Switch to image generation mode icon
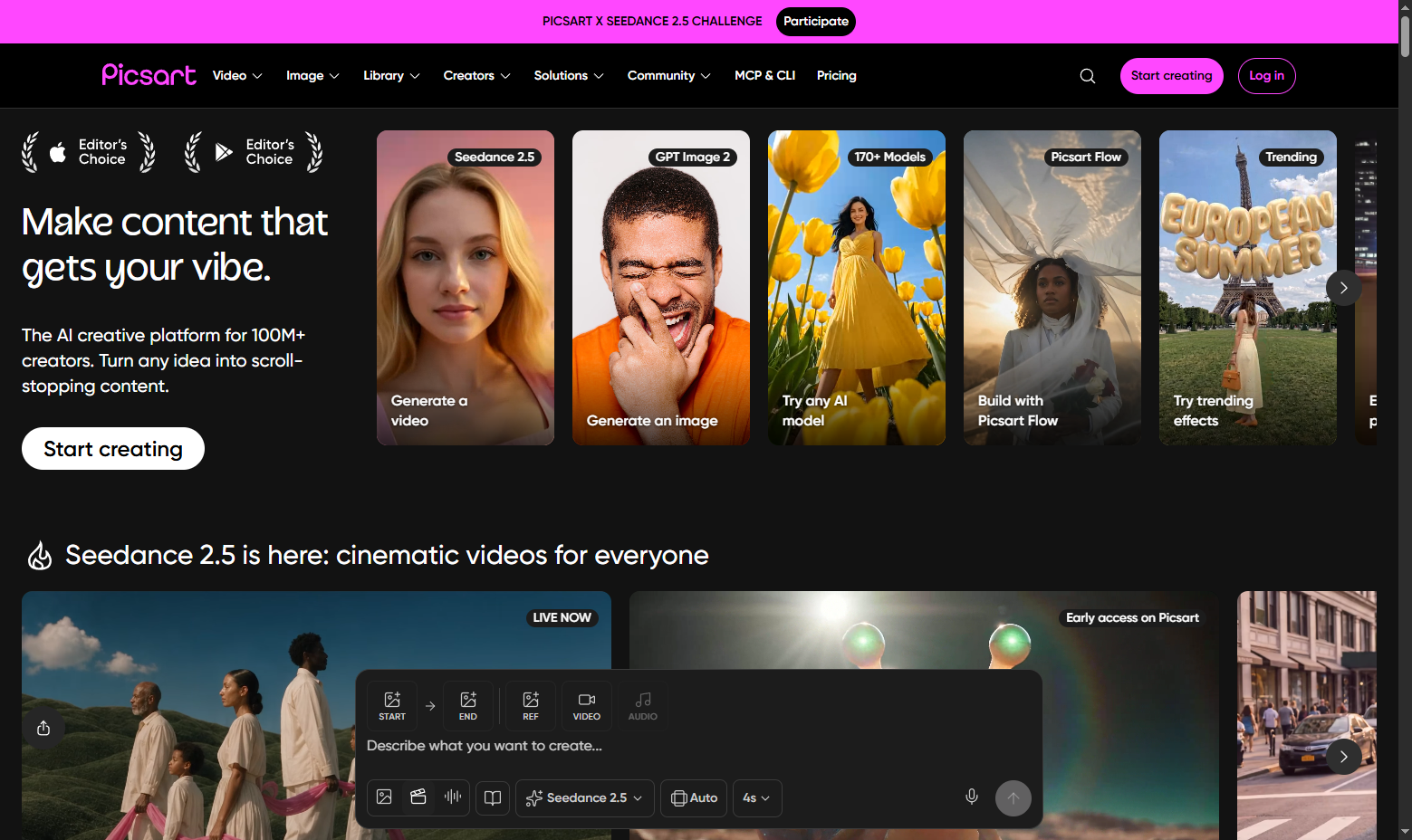This screenshot has height=840, width=1412. click(384, 797)
